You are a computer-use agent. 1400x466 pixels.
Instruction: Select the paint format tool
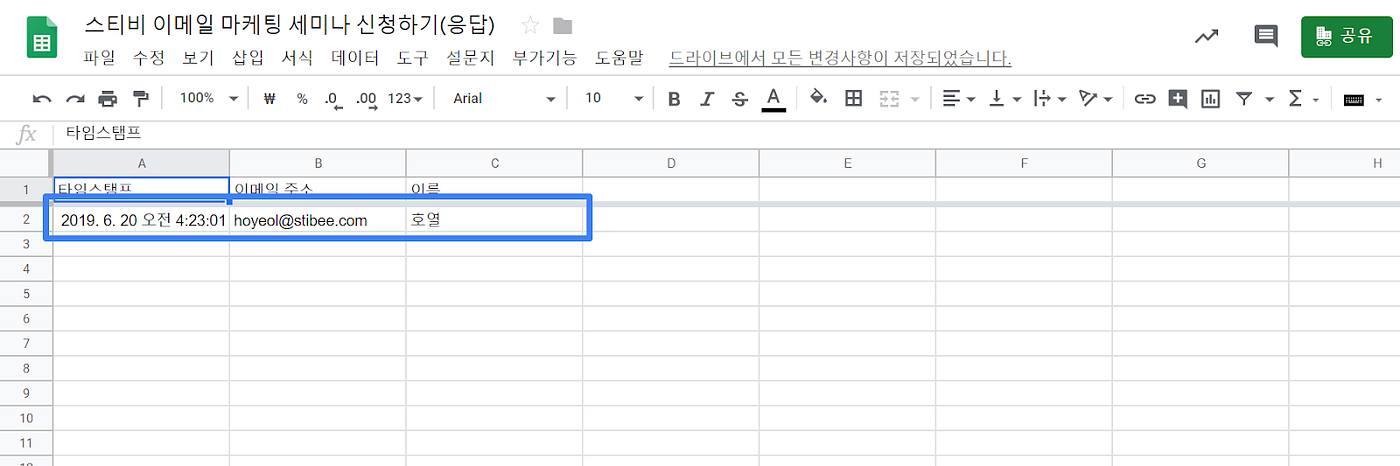tap(141, 98)
